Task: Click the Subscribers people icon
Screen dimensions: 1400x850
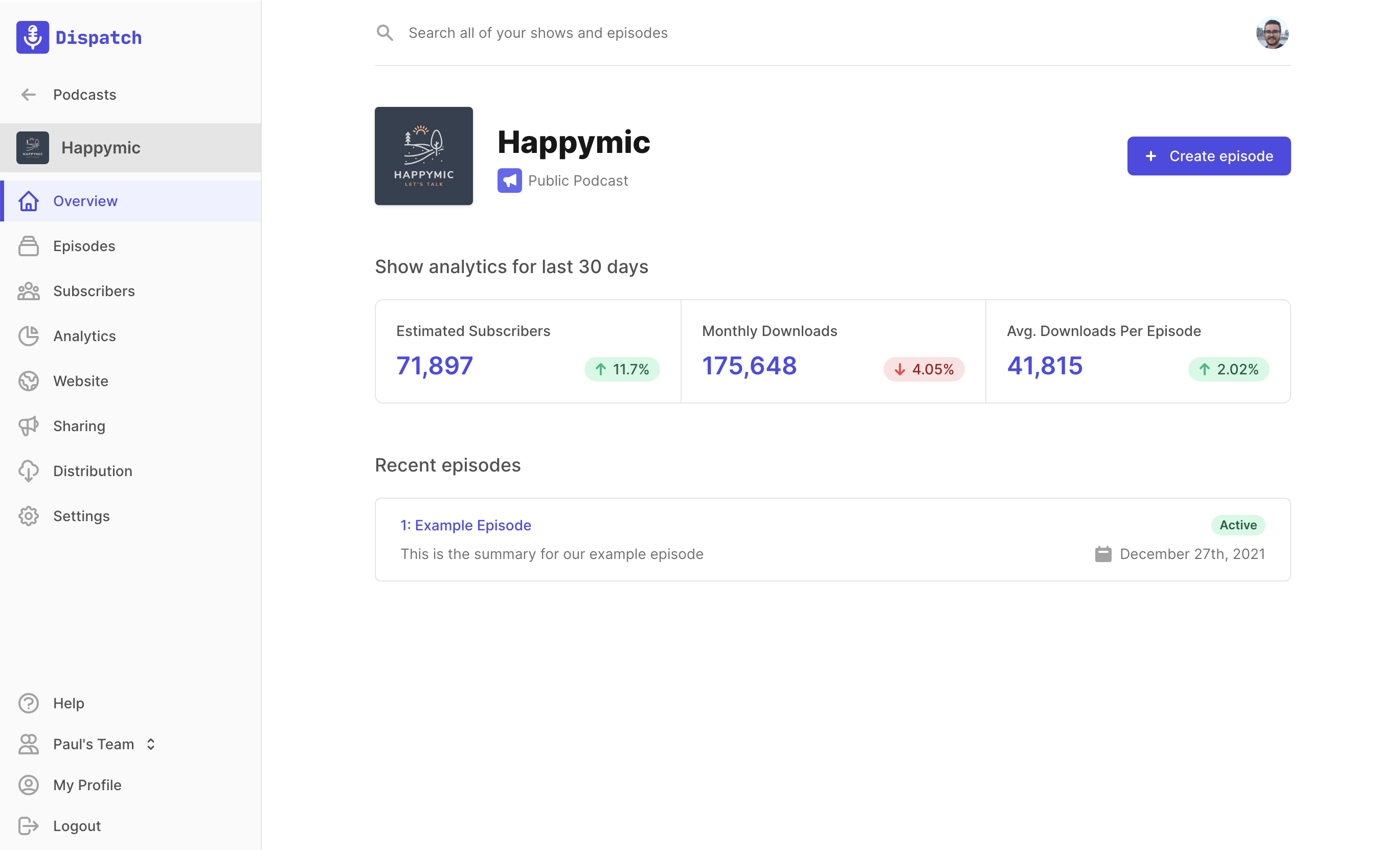Action: coord(29,291)
